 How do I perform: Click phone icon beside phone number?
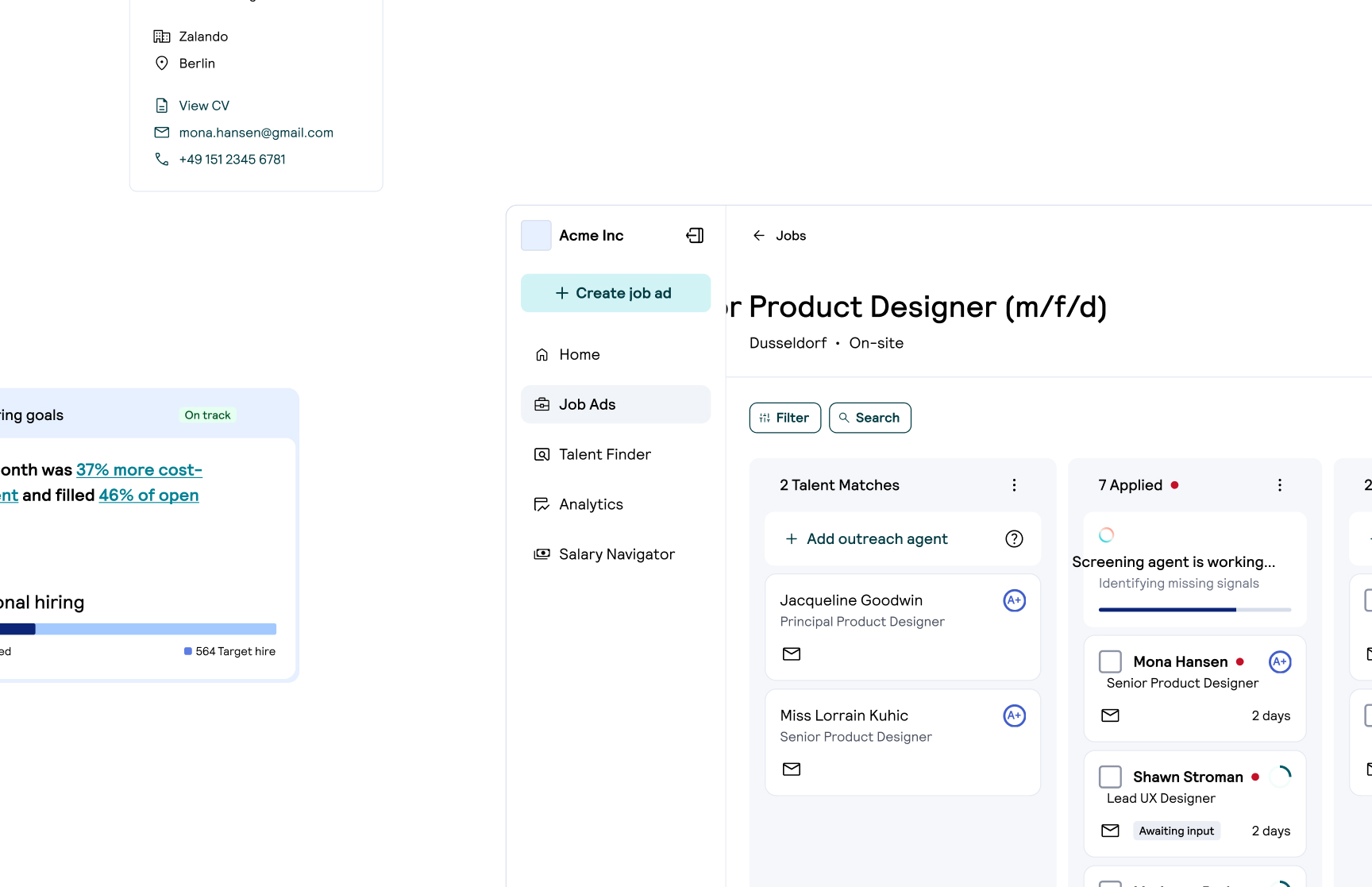162,160
